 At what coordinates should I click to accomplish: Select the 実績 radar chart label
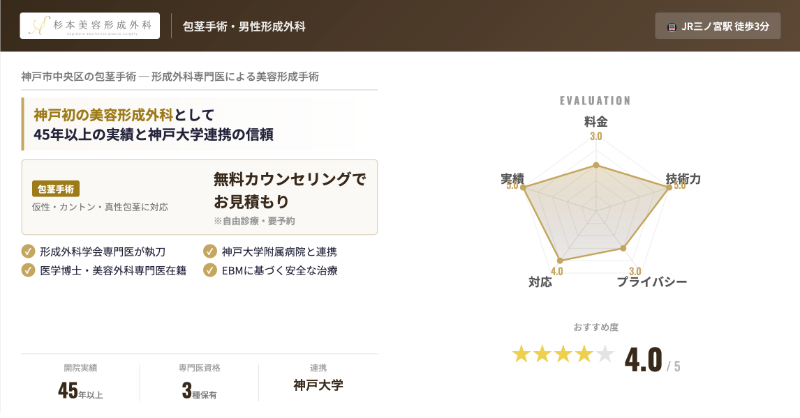pyautogui.click(x=512, y=178)
